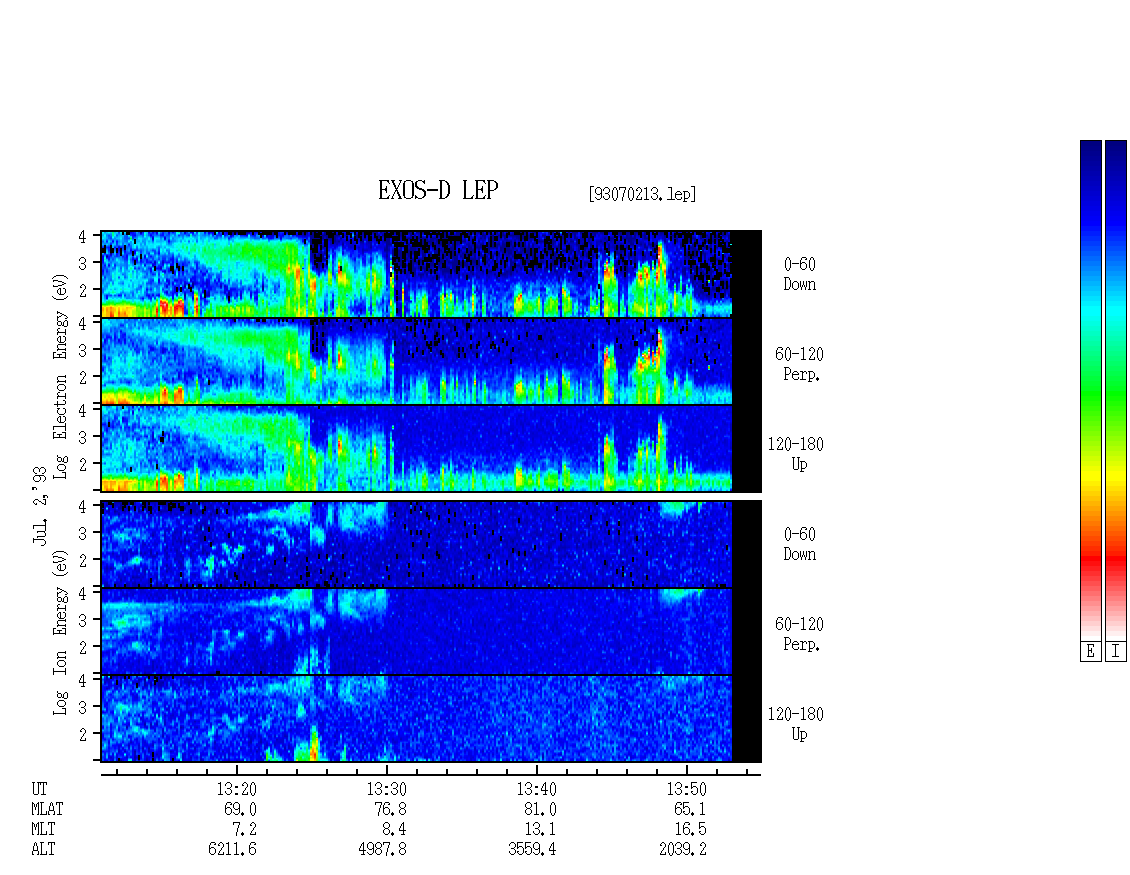Viewport: 1130px width, 875px height.
Task: Click the MLT value 8.4
Action: [394, 830]
